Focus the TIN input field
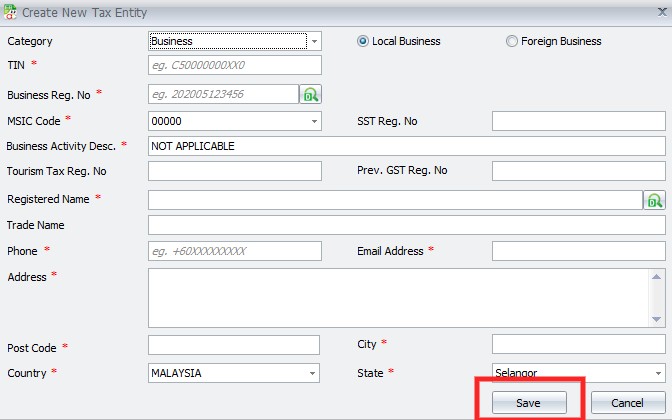The height and width of the screenshot is (420, 672). click(234, 65)
